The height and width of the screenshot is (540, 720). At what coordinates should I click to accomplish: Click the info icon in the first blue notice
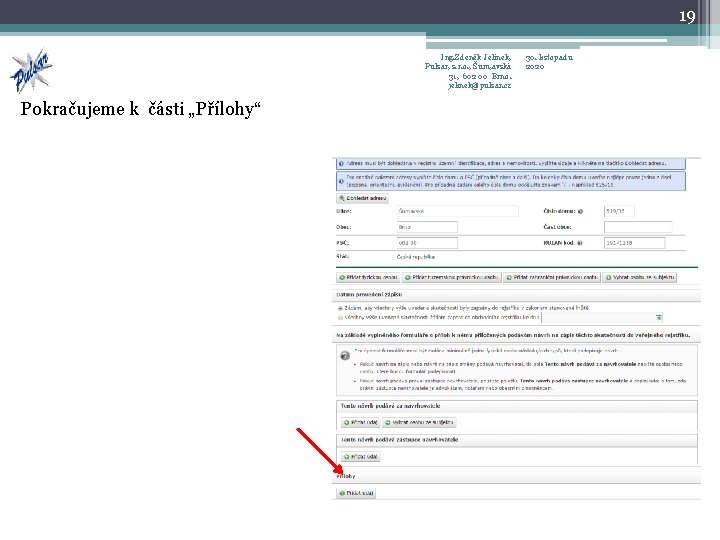pos(341,163)
